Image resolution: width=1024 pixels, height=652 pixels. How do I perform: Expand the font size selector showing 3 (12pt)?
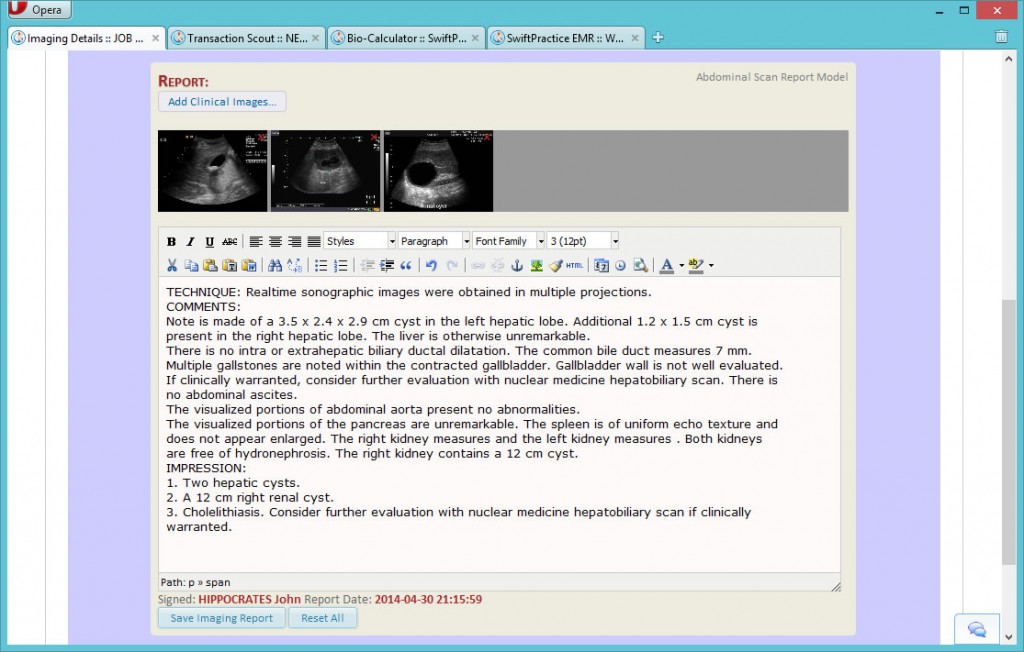(x=582, y=240)
